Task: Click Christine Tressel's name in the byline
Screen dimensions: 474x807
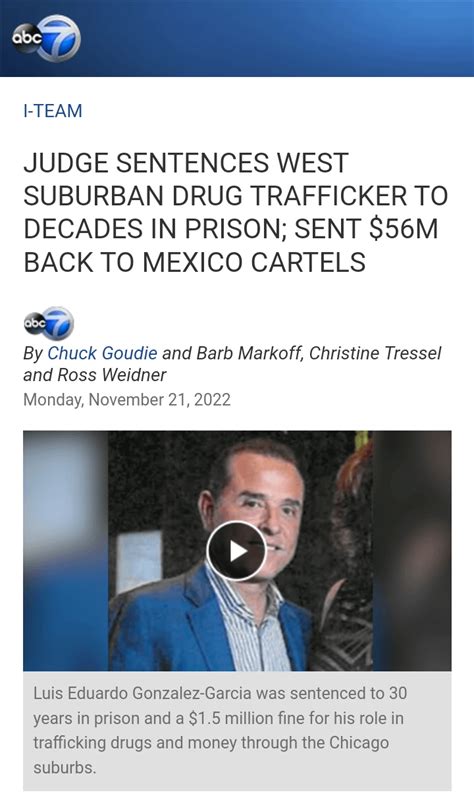Action: 375,353
